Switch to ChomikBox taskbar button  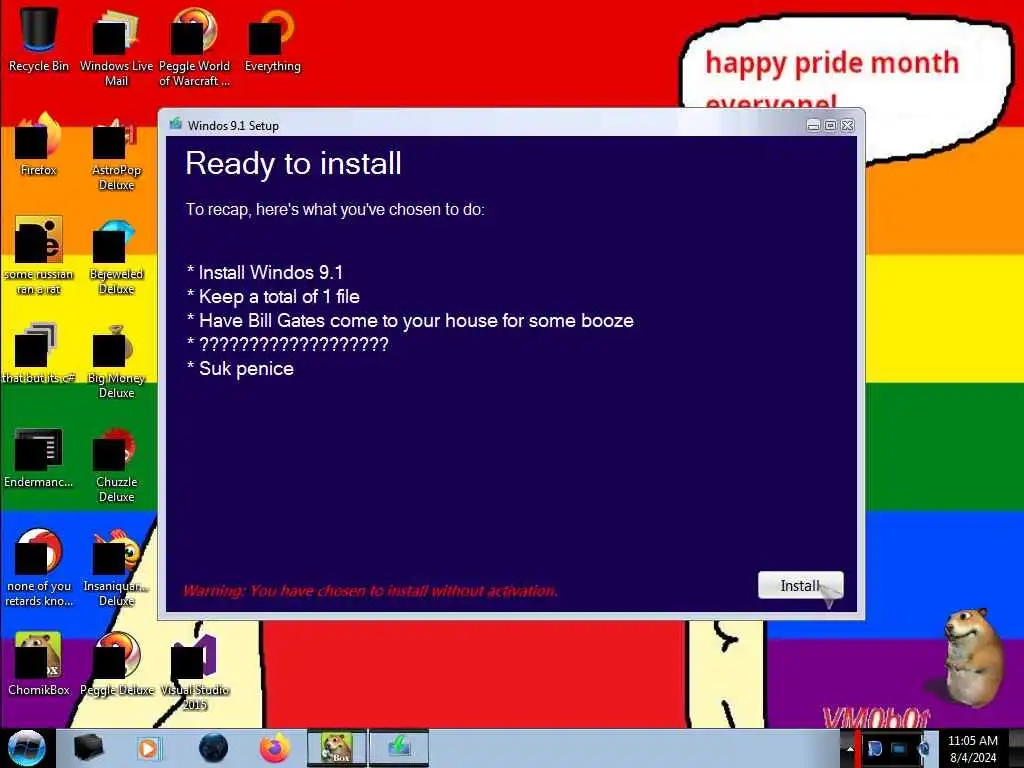pos(336,748)
